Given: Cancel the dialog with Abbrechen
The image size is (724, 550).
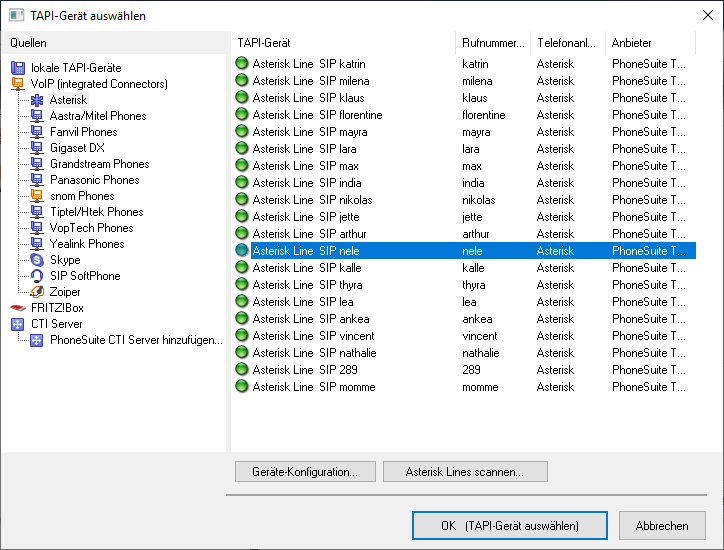Looking at the screenshot, I should coord(662,525).
